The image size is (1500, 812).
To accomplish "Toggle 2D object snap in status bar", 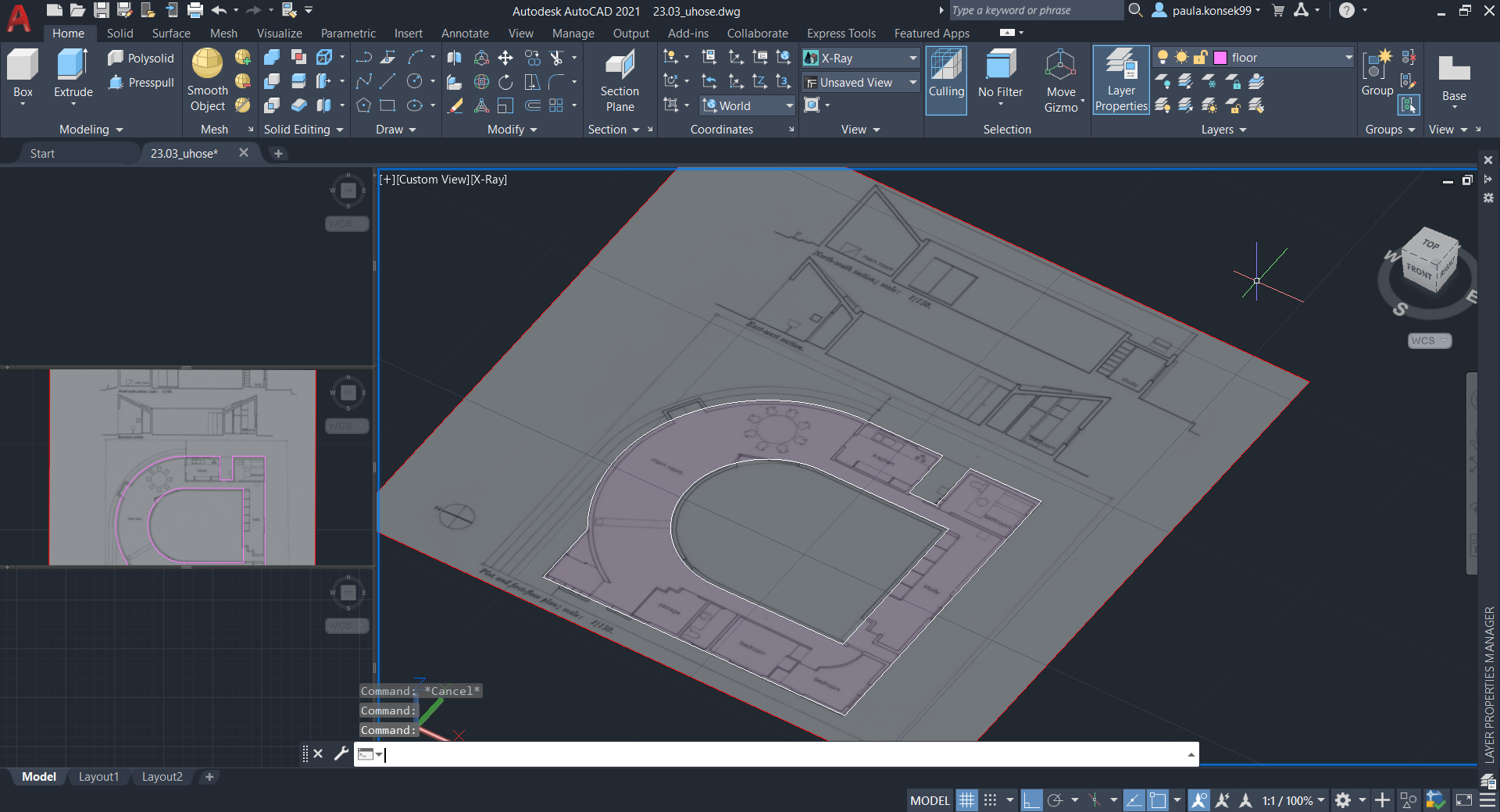I will point(1158,800).
